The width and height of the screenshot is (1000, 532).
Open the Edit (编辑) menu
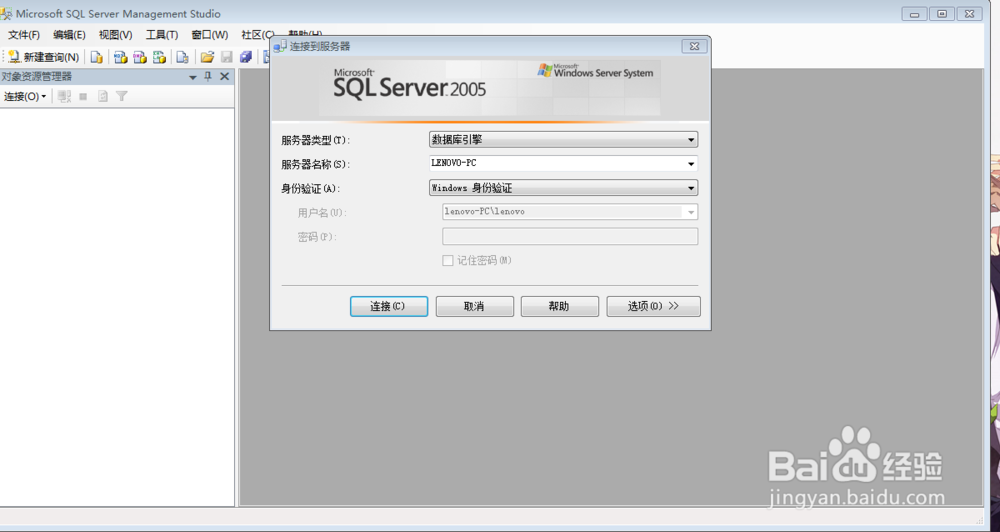pos(69,35)
